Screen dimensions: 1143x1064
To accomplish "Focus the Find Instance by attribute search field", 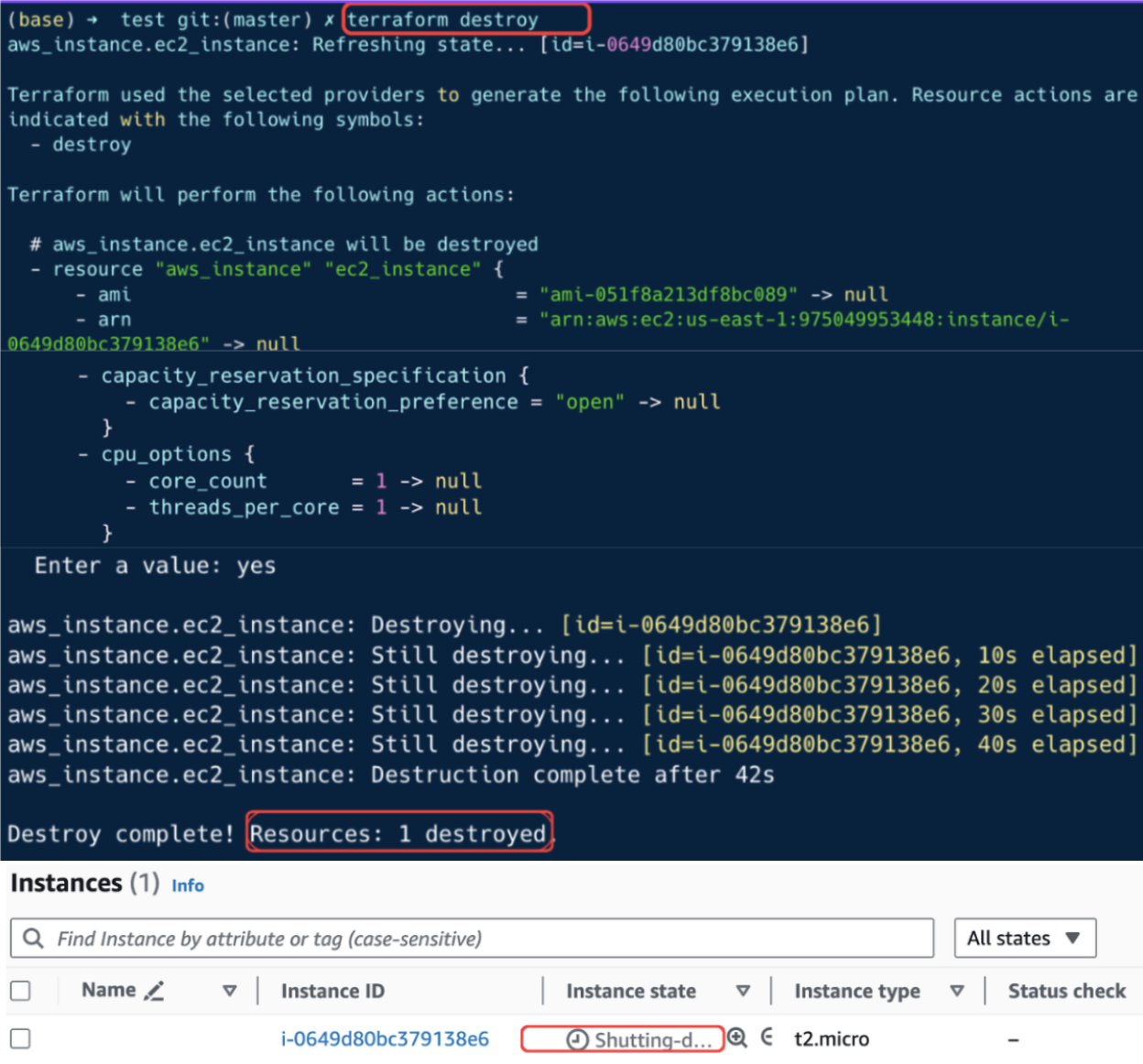I will (x=472, y=938).
